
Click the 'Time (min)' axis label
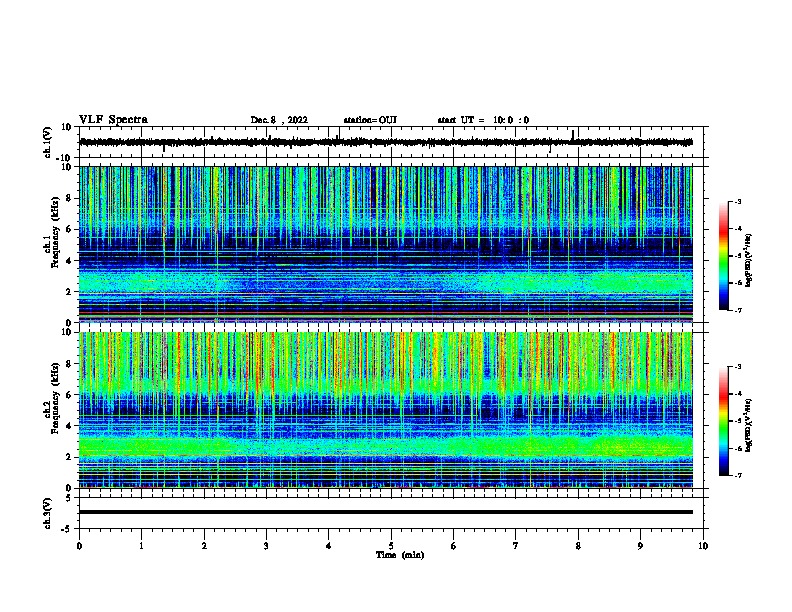click(x=400, y=555)
